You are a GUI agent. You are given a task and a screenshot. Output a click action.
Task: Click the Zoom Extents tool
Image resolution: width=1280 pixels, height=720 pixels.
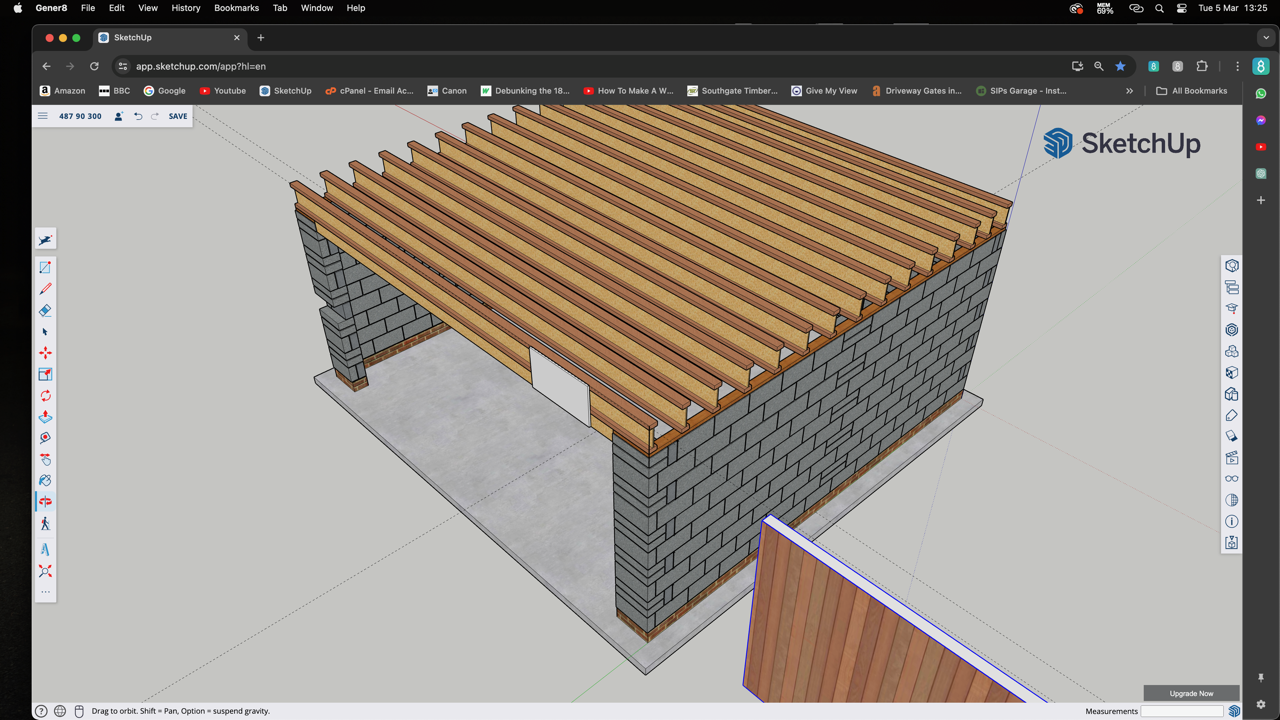tap(45, 571)
